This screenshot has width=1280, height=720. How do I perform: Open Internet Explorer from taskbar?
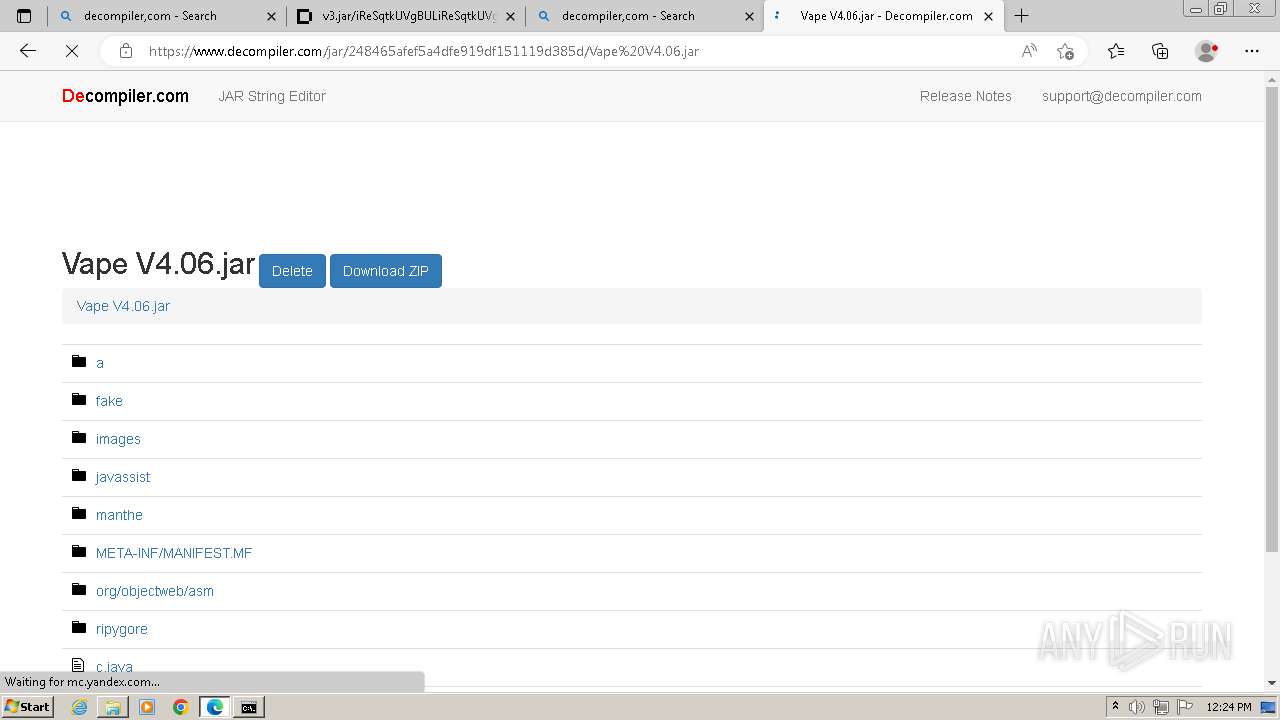79,707
